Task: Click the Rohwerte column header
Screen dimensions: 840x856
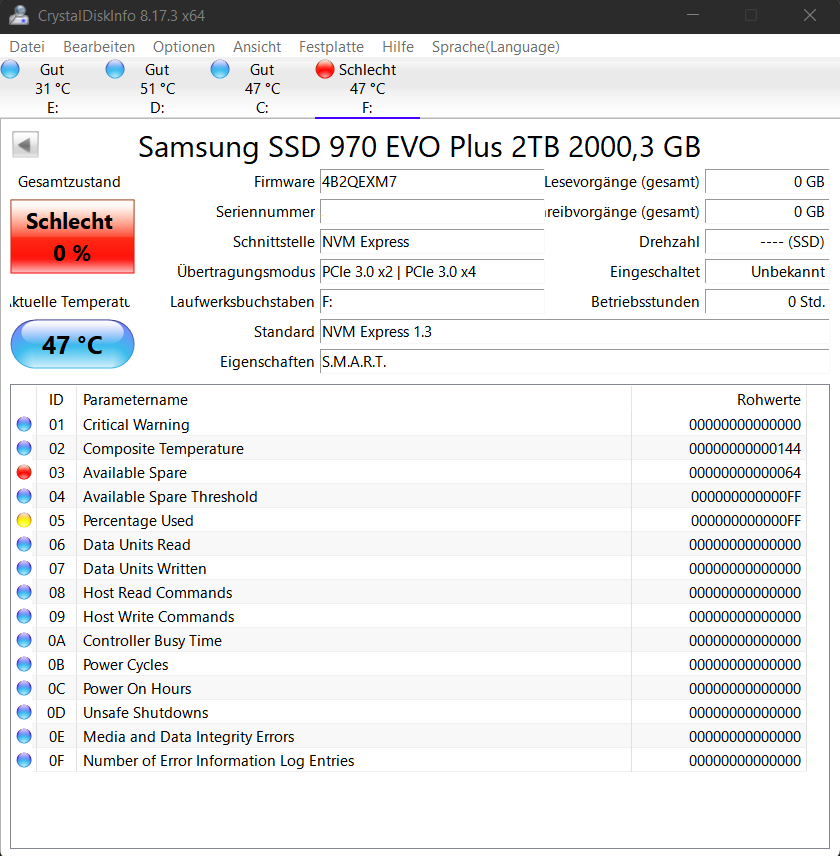Action: point(719,400)
